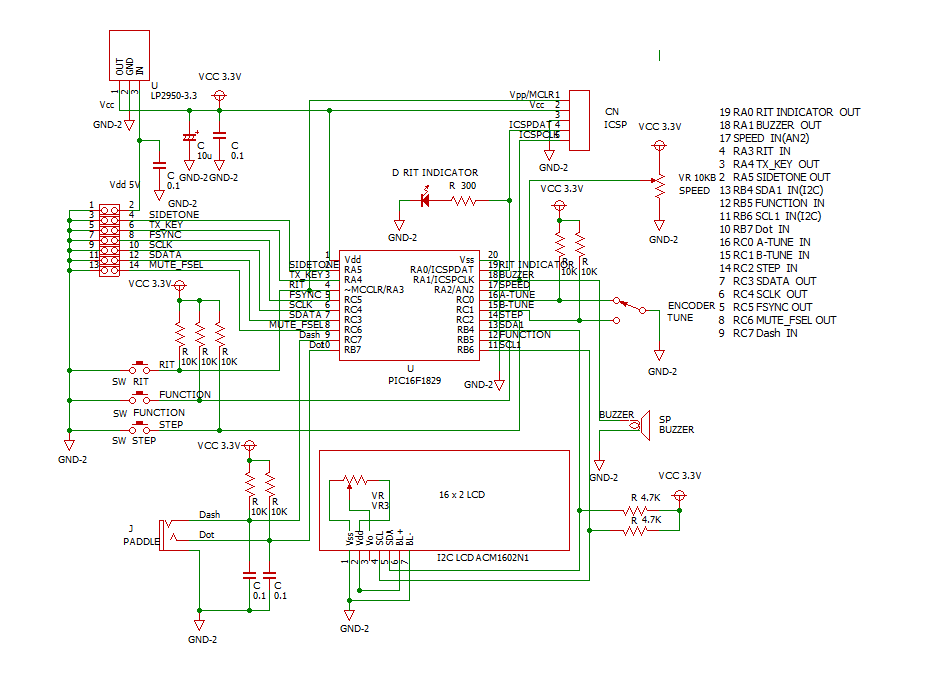Click the '14 RC2 STEP IN' line

click(x=759, y=268)
